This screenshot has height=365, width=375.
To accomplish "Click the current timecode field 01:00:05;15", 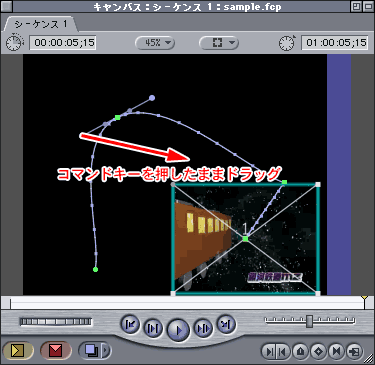I will point(335,43).
